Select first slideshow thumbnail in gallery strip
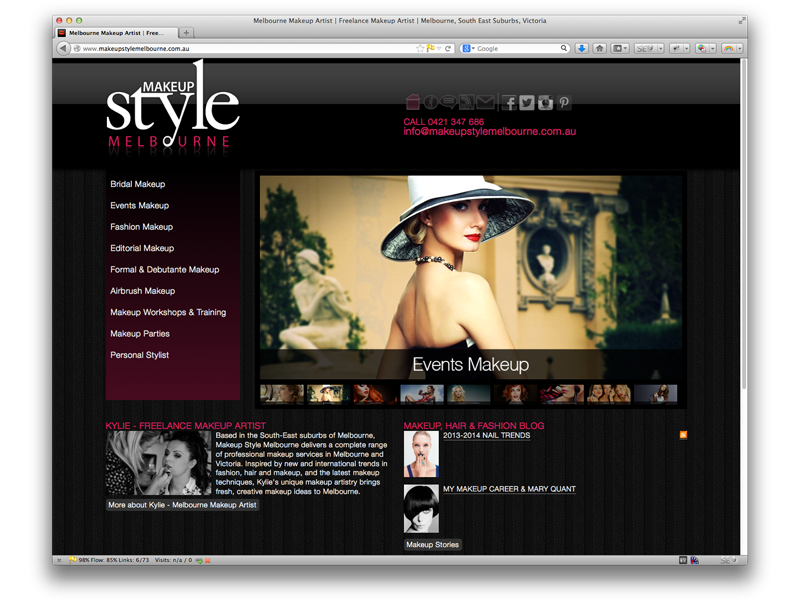 (x=282, y=394)
